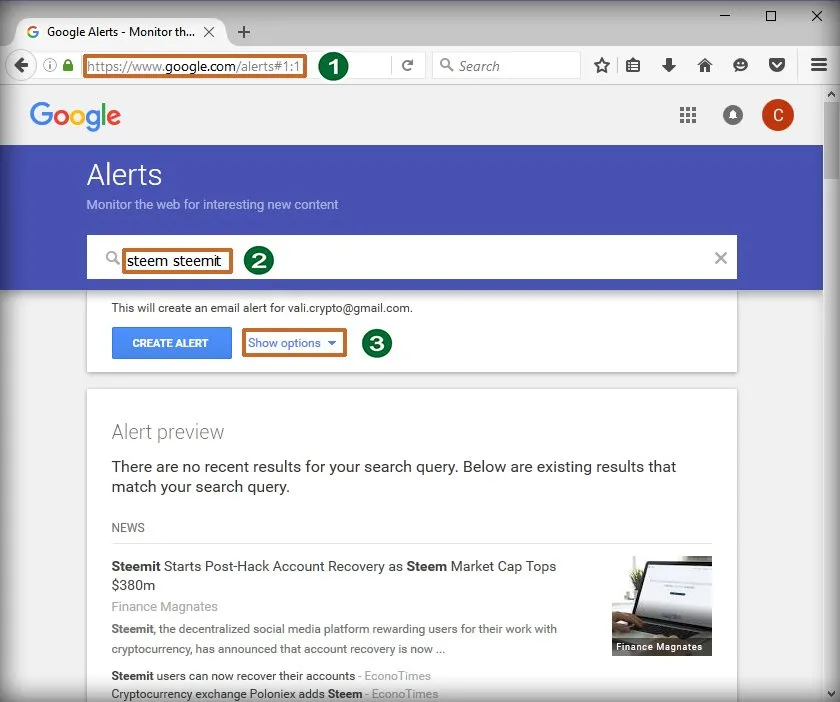Open Cryptocurrency exchange Poloniex adds Steem link

237,694
